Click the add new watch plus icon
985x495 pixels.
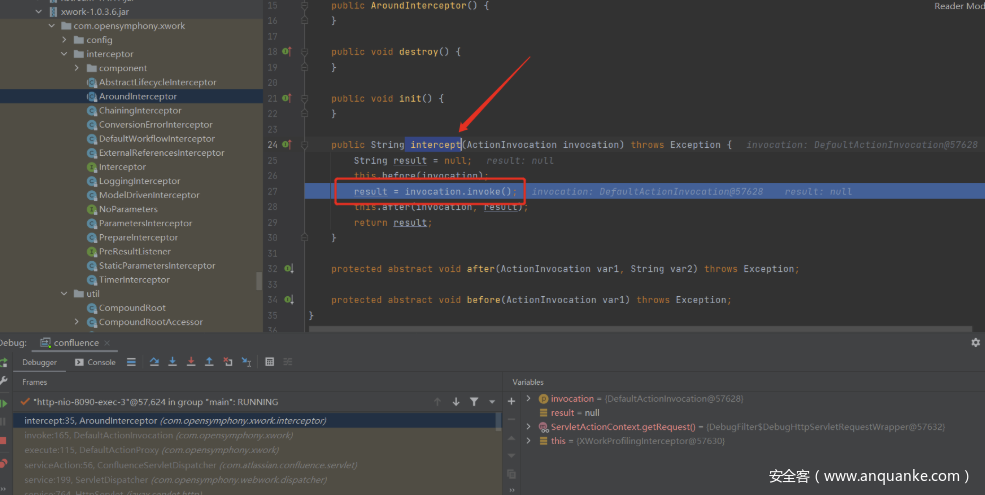click(x=511, y=400)
